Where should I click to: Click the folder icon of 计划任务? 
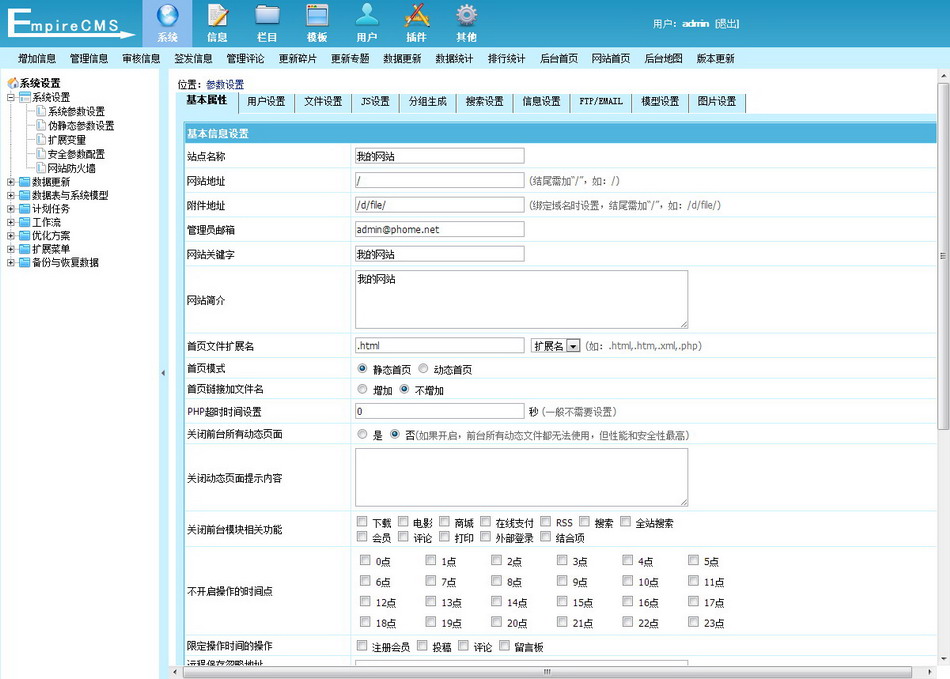(24, 208)
